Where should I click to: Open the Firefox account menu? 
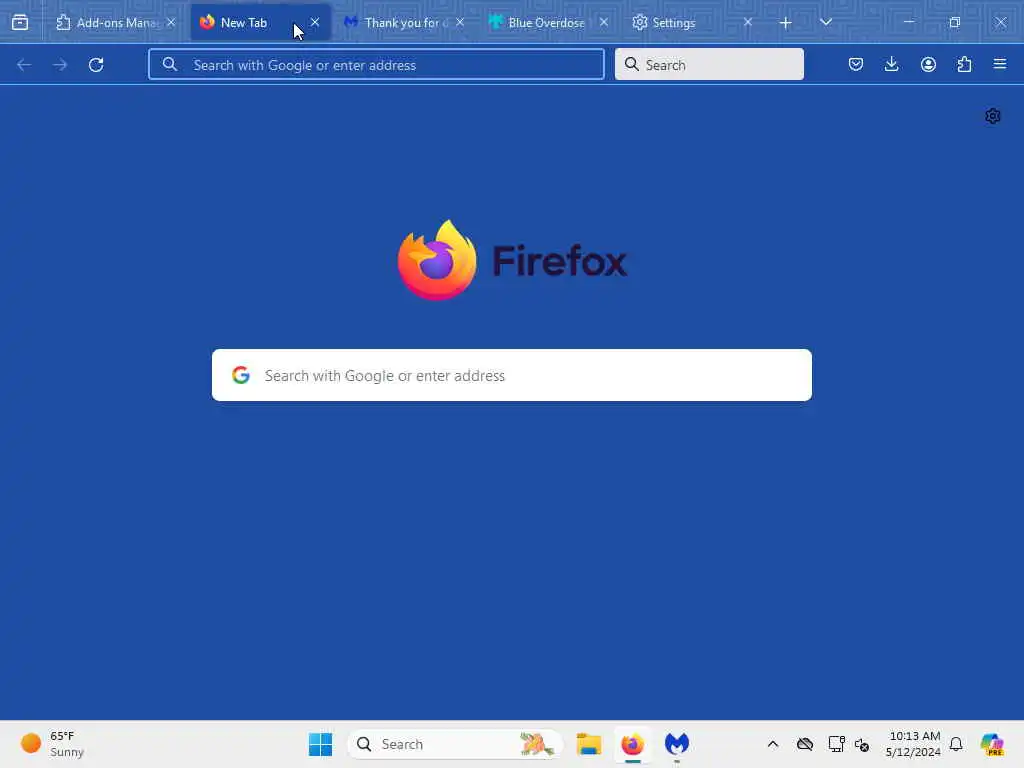[x=928, y=64]
